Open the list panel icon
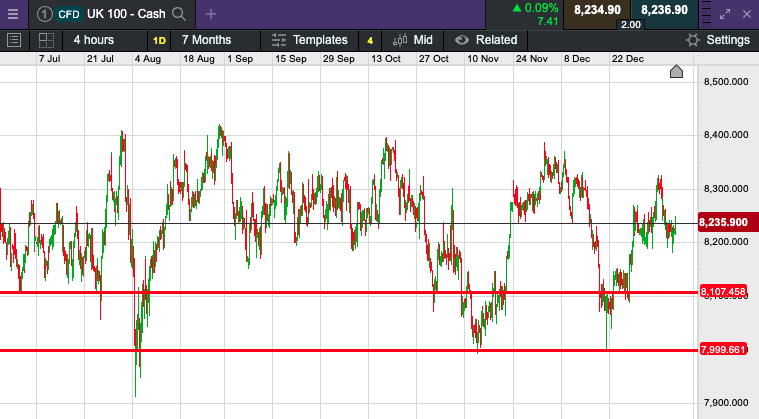This screenshot has height=419, width=759. click(x=14, y=40)
